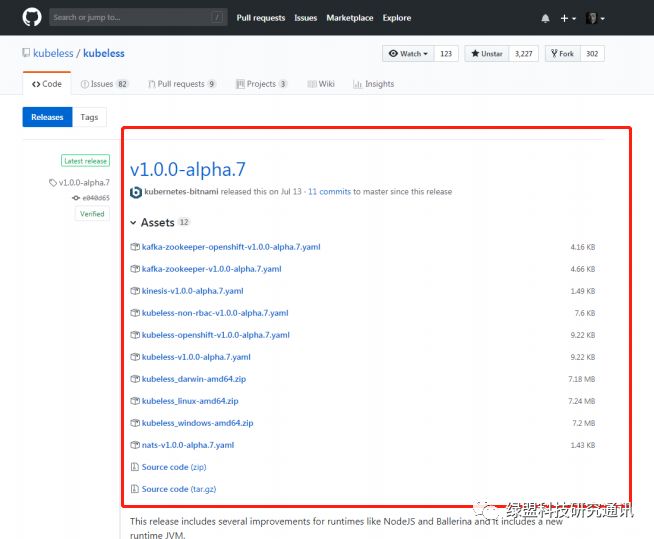Select the Issues 82 tab
The height and width of the screenshot is (539, 654).
[x=104, y=84]
